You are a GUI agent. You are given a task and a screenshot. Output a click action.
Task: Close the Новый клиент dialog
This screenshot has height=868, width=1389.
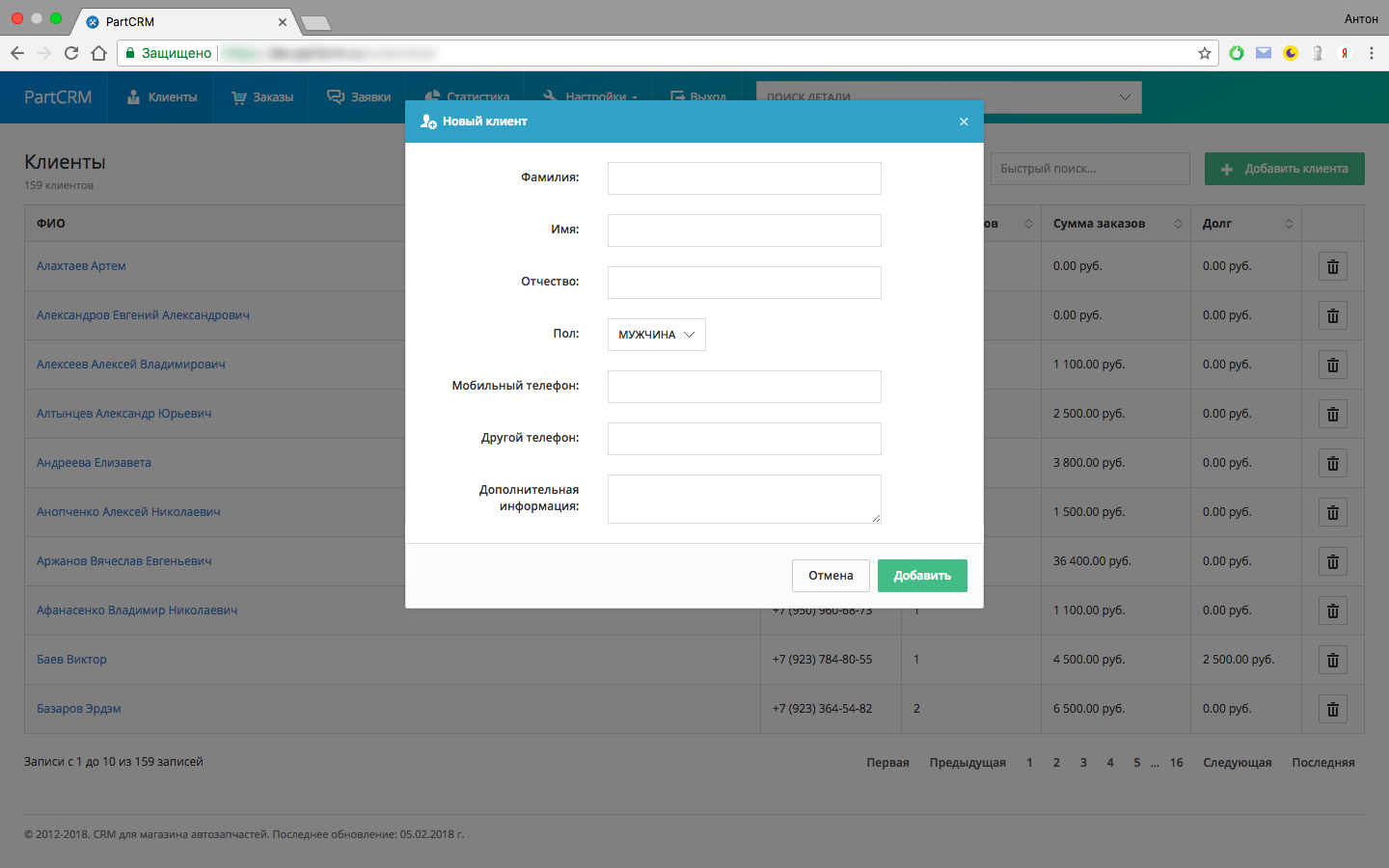pos(964,122)
